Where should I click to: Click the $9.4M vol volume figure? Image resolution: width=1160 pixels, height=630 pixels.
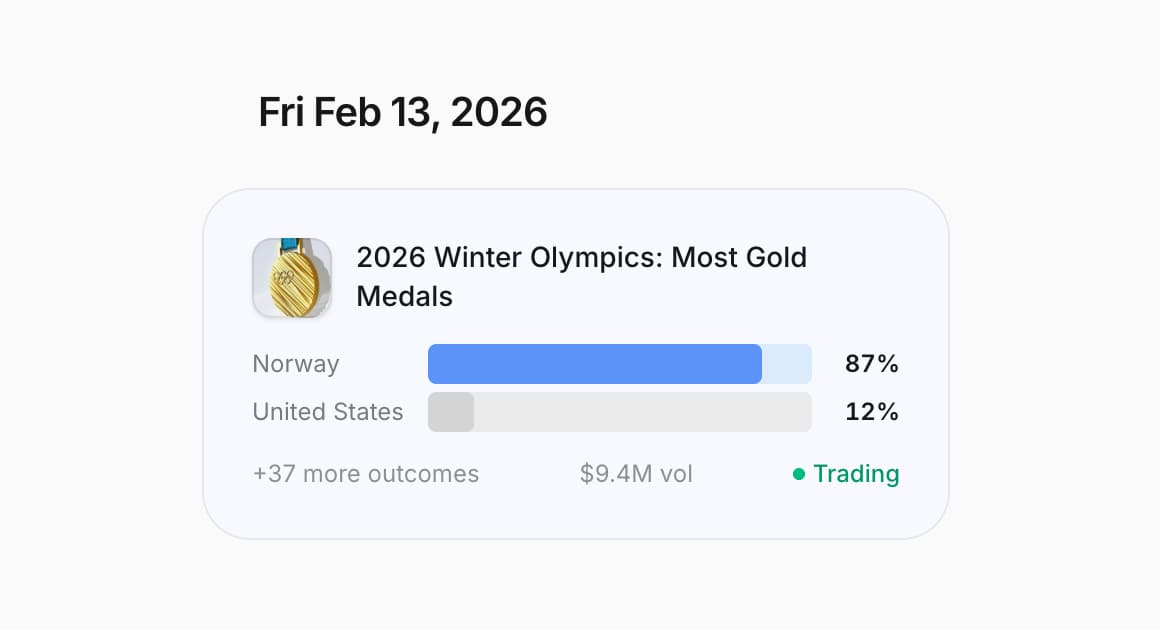636,474
